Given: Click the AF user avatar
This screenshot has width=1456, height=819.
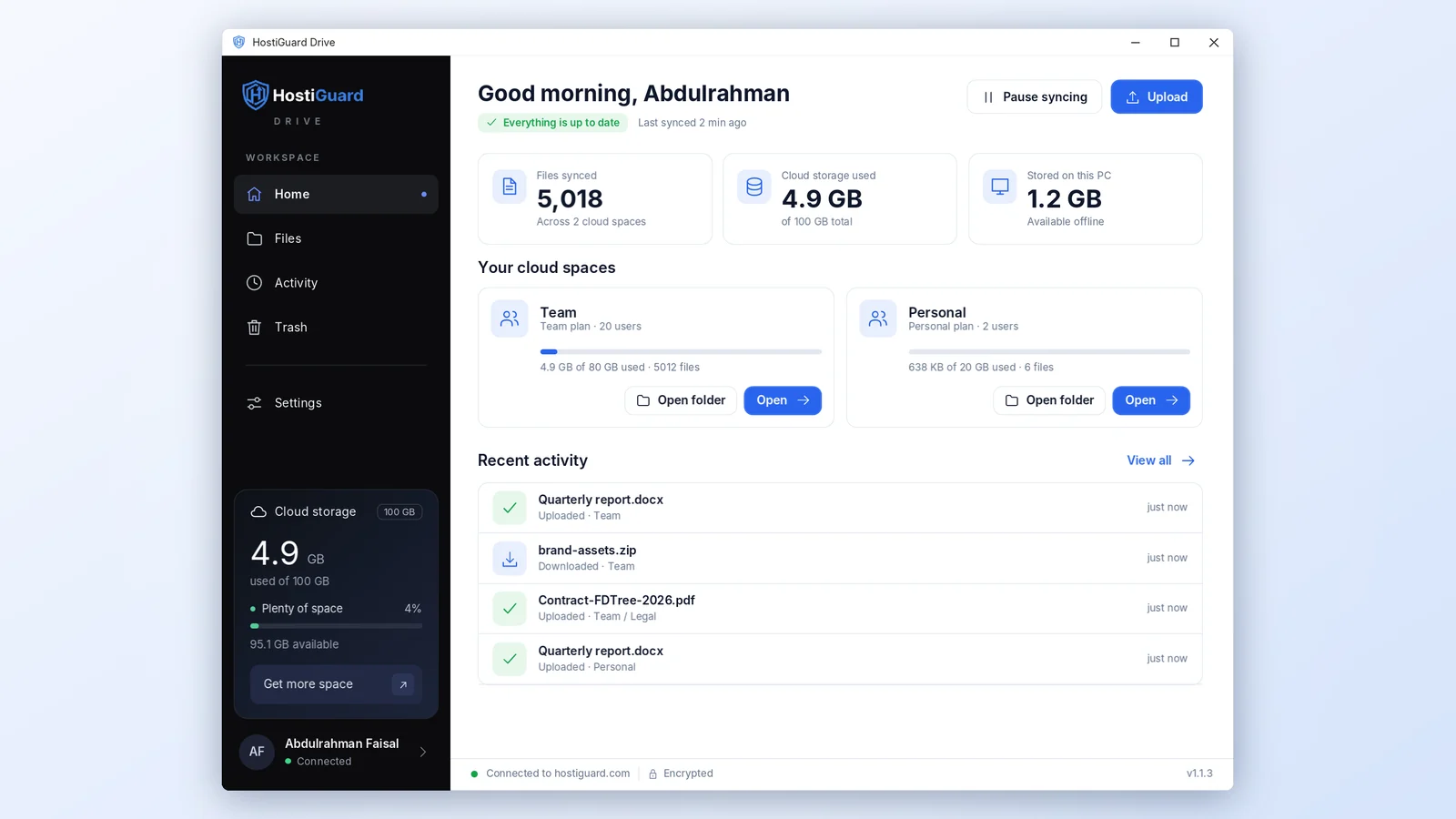Looking at the screenshot, I should point(257,752).
